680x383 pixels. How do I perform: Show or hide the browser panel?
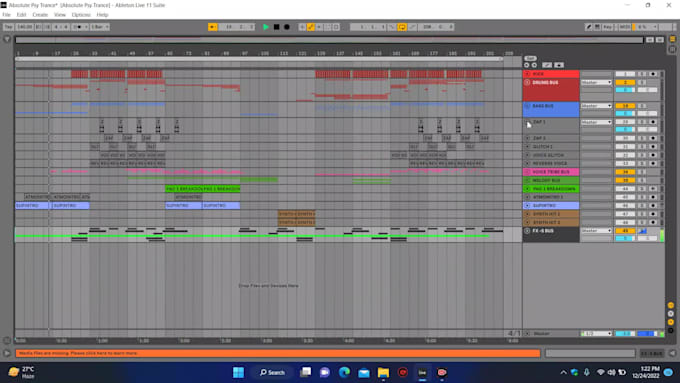coord(7,39)
